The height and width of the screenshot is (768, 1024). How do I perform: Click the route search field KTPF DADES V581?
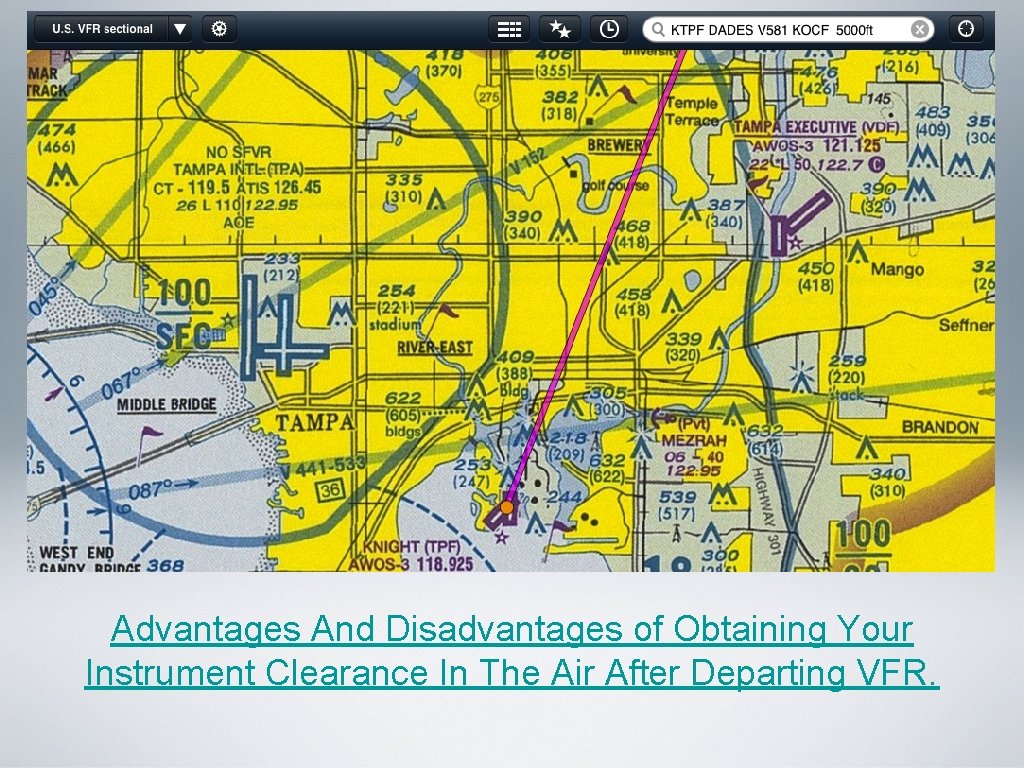click(787, 29)
